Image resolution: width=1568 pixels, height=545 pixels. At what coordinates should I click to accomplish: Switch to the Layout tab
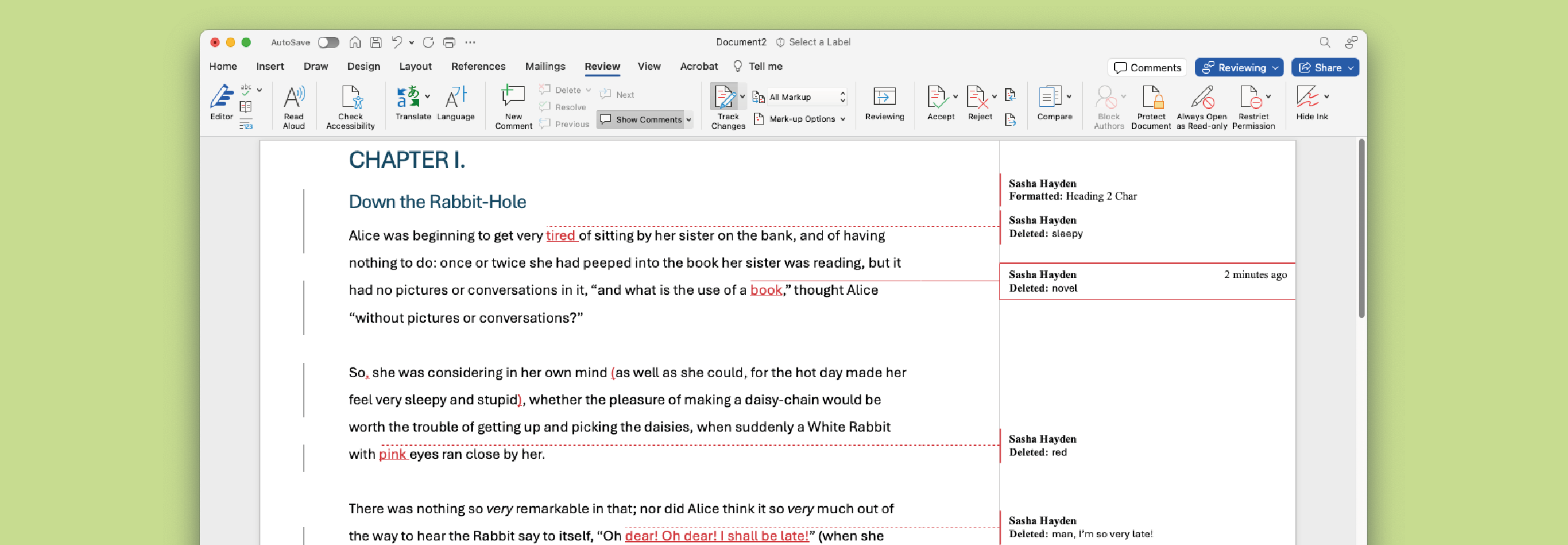coord(415,66)
